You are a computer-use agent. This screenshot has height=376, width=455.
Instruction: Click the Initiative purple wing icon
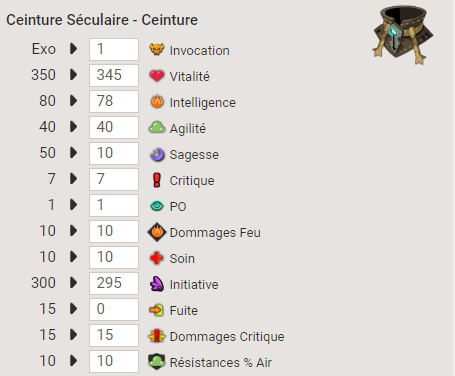point(157,284)
